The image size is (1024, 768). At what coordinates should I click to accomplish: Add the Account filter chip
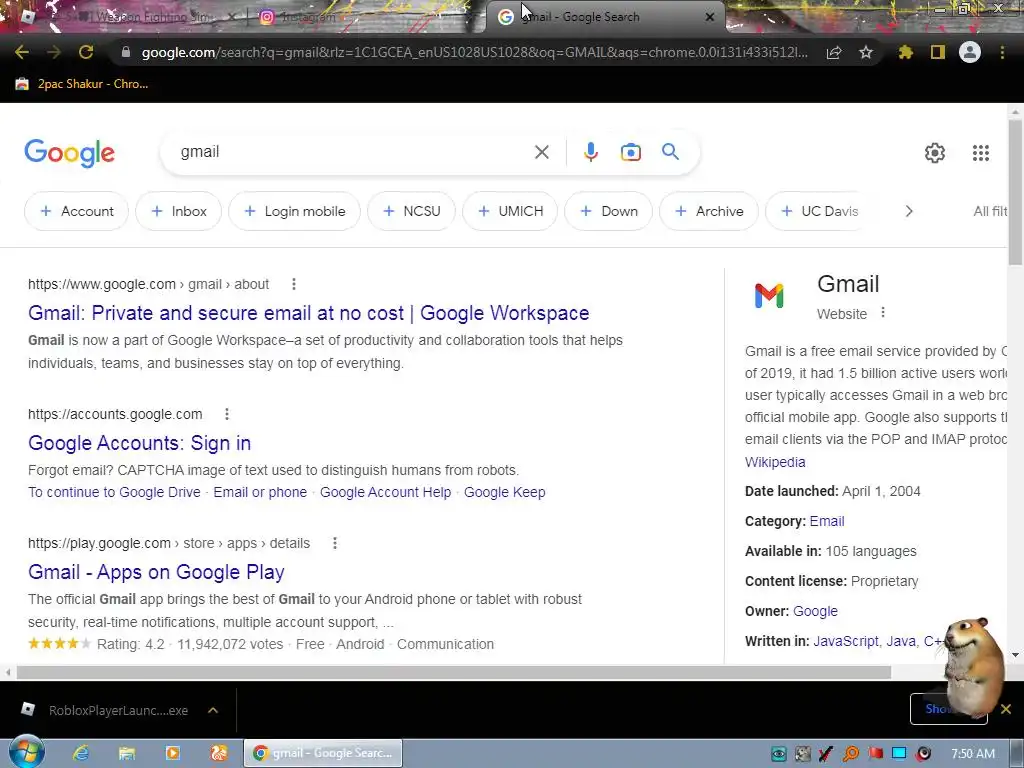click(x=76, y=211)
